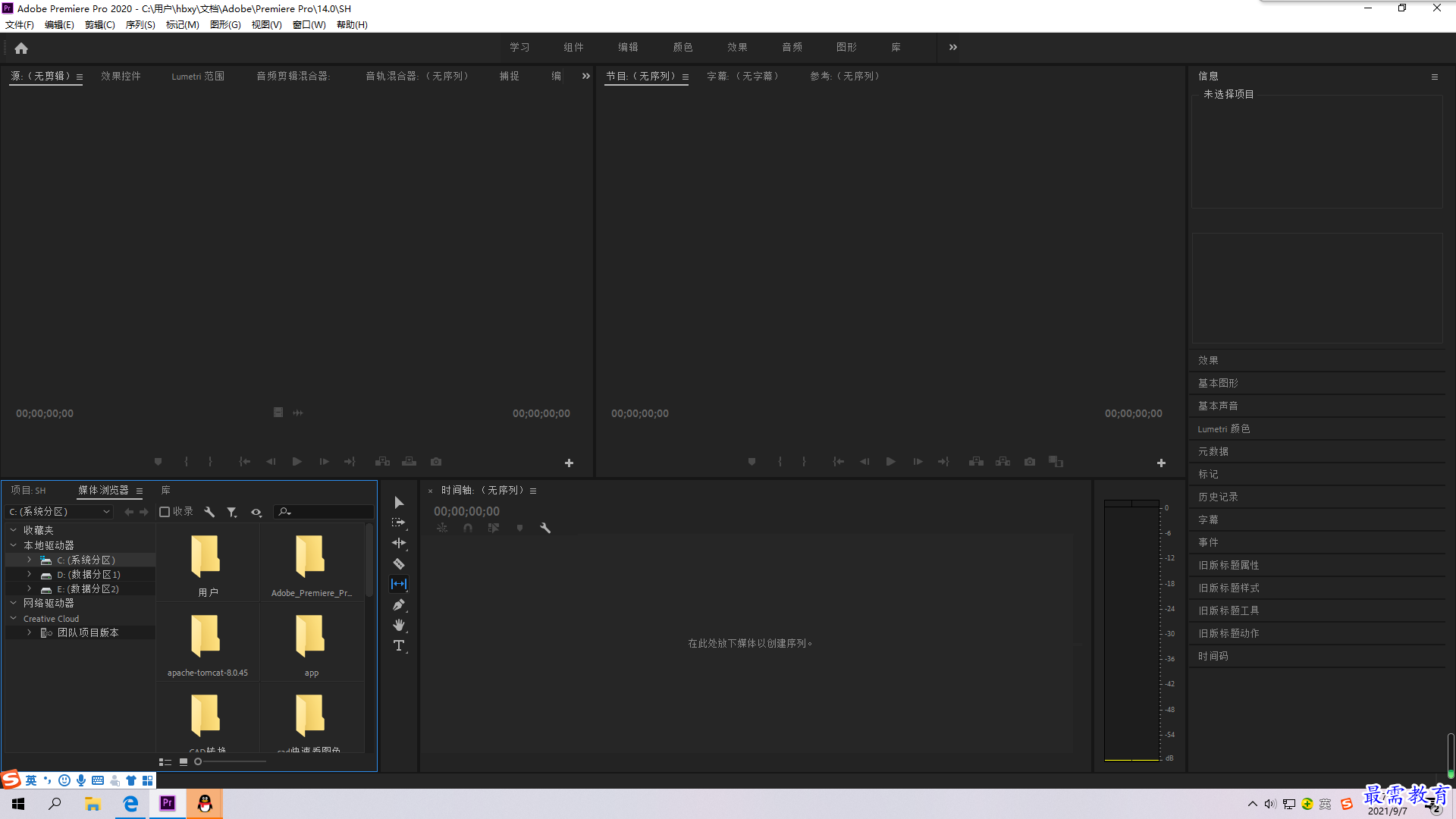
Task: Click Comparison View icon in Program monitor
Action: point(1056,461)
